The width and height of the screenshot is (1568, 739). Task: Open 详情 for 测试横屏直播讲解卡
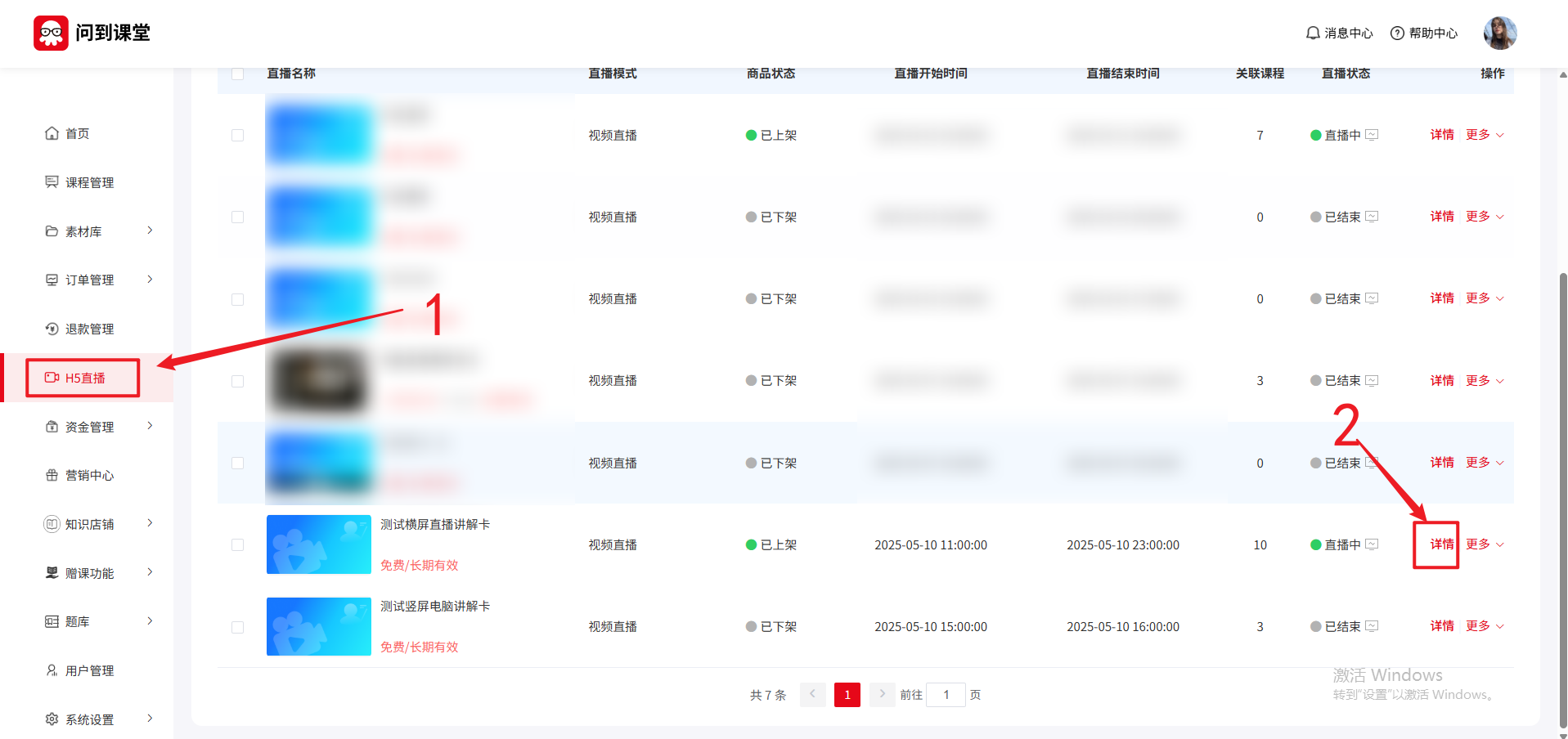pyautogui.click(x=1441, y=544)
